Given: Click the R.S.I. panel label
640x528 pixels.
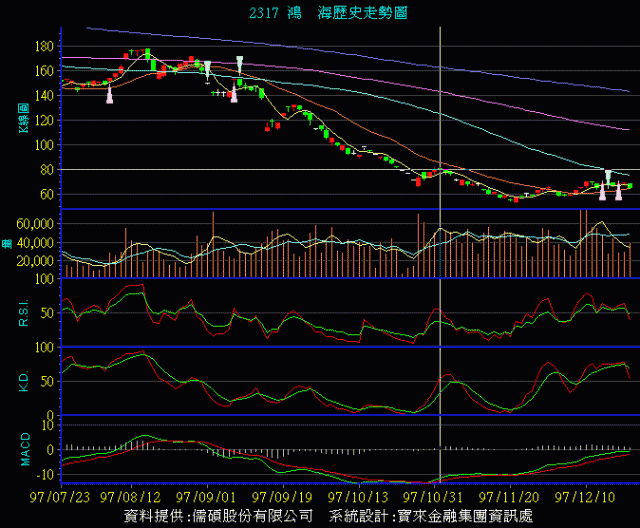Looking at the screenshot, I should [24, 313].
